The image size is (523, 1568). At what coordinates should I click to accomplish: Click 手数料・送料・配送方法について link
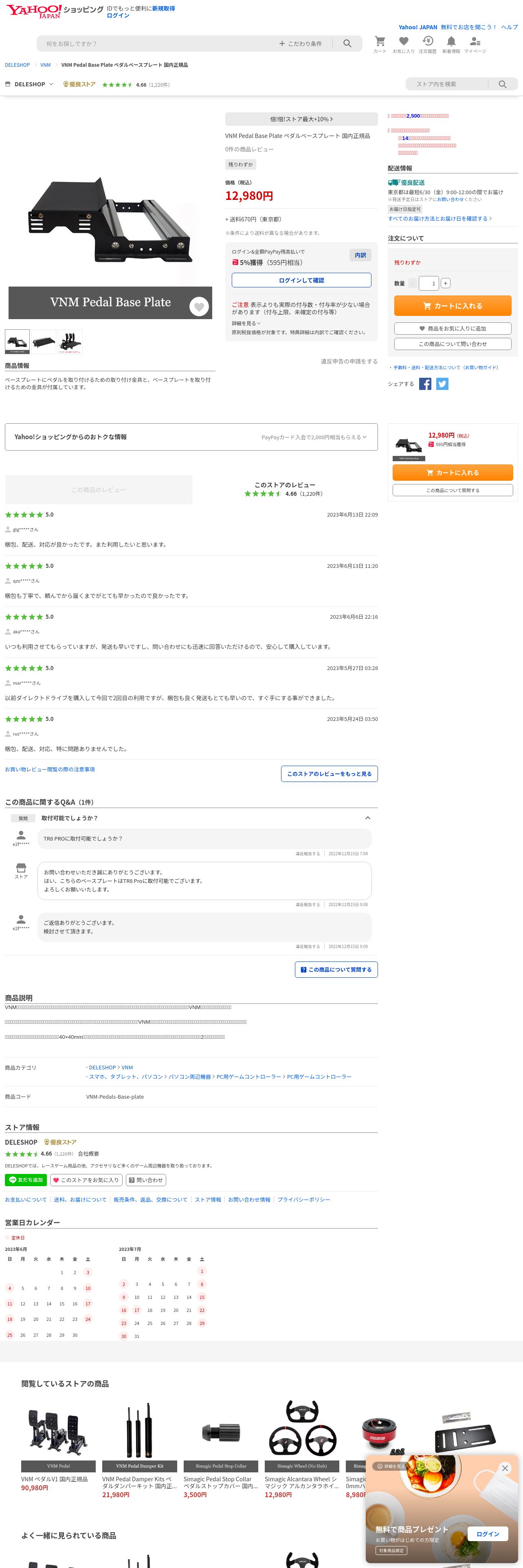(x=446, y=368)
